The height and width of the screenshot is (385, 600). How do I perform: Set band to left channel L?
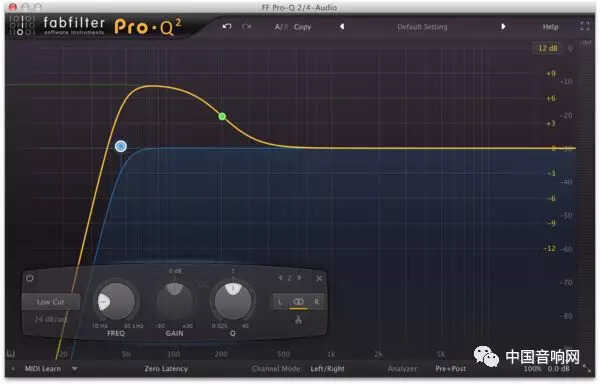280,302
